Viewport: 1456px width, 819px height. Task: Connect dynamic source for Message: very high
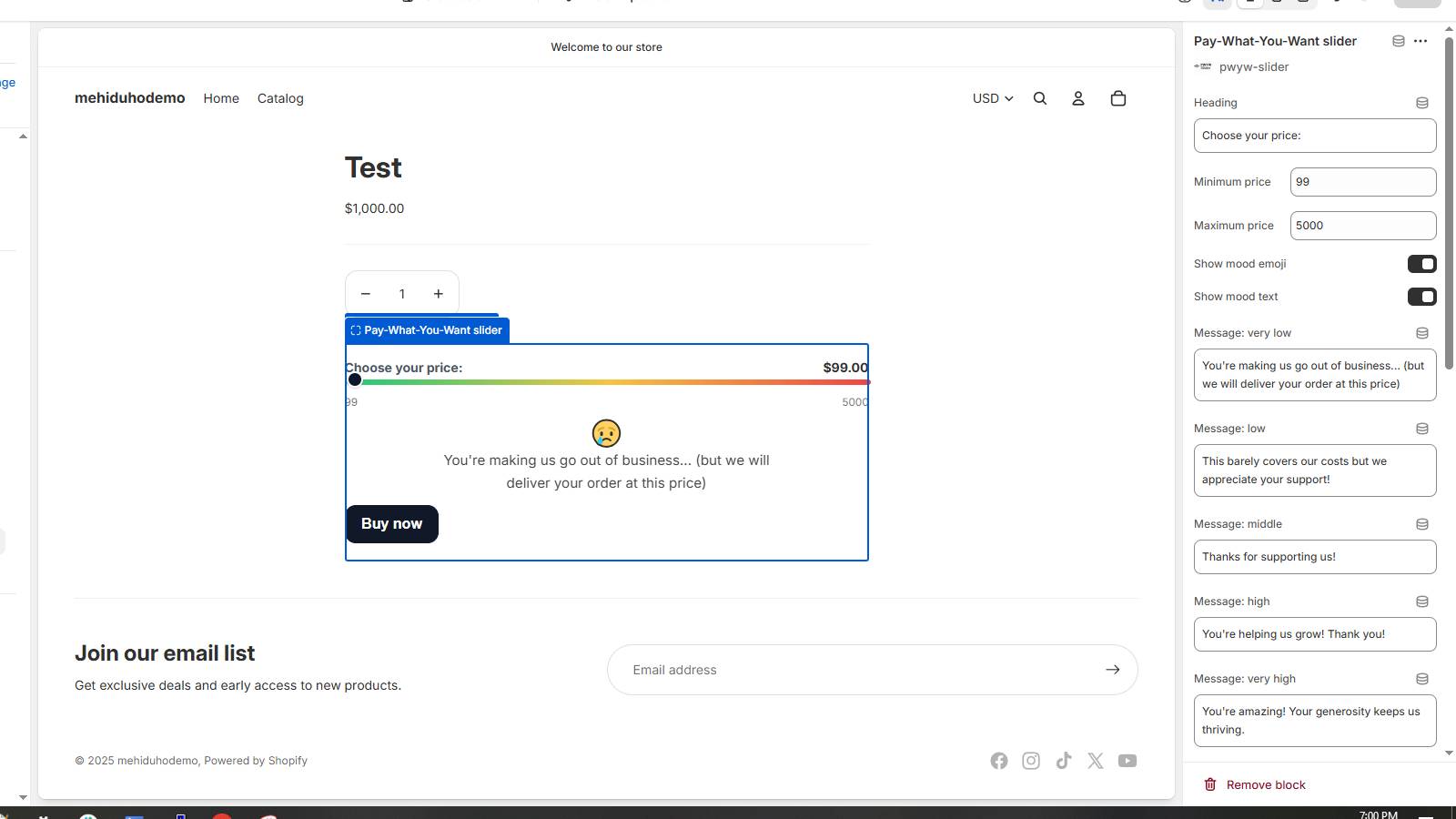pos(1422,679)
